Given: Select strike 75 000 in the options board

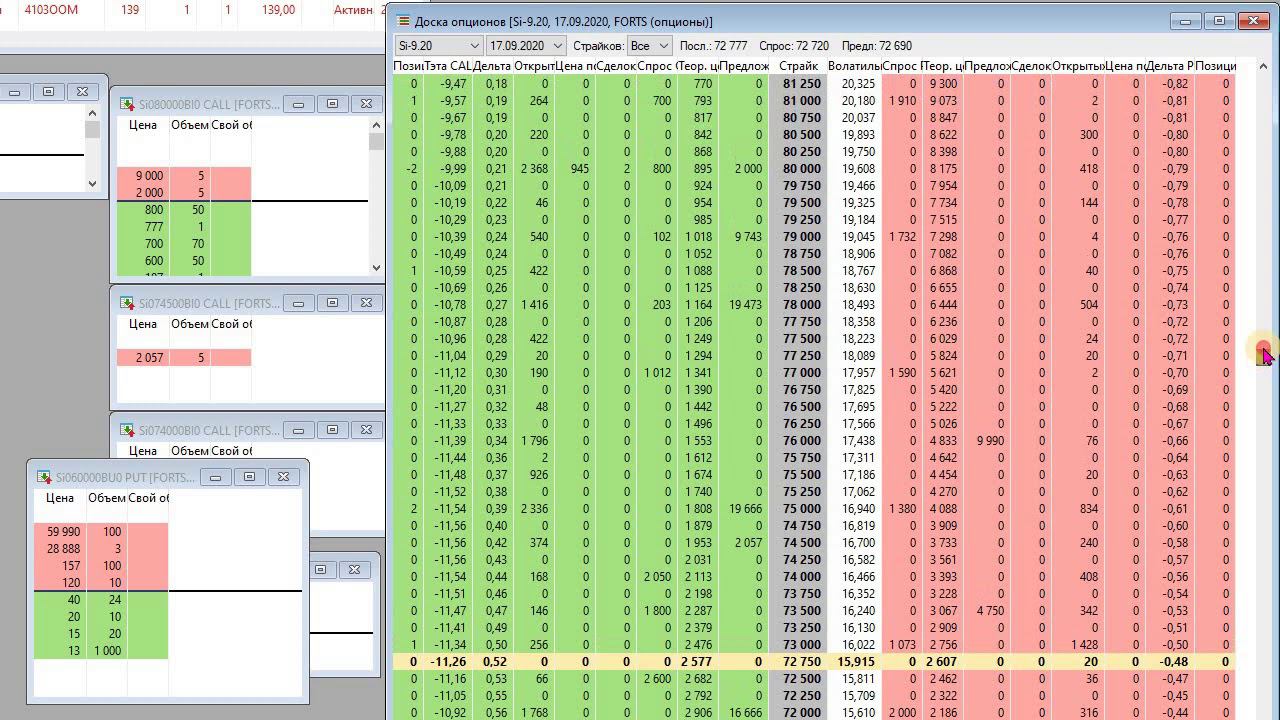Looking at the screenshot, I should pyautogui.click(x=801, y=509).
